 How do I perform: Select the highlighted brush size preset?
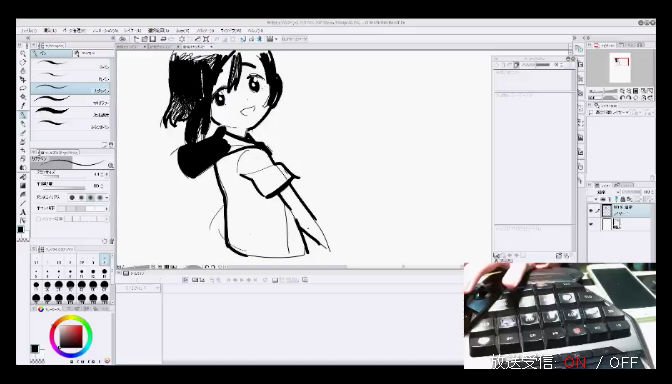[x=105, y=260]
